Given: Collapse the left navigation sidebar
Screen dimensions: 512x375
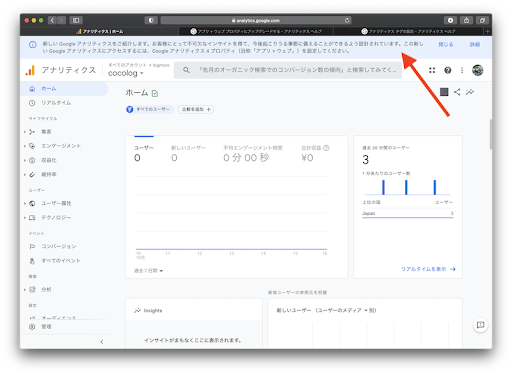Looking at the screenshot, I should pyautogui.click(x=102, y=342).
